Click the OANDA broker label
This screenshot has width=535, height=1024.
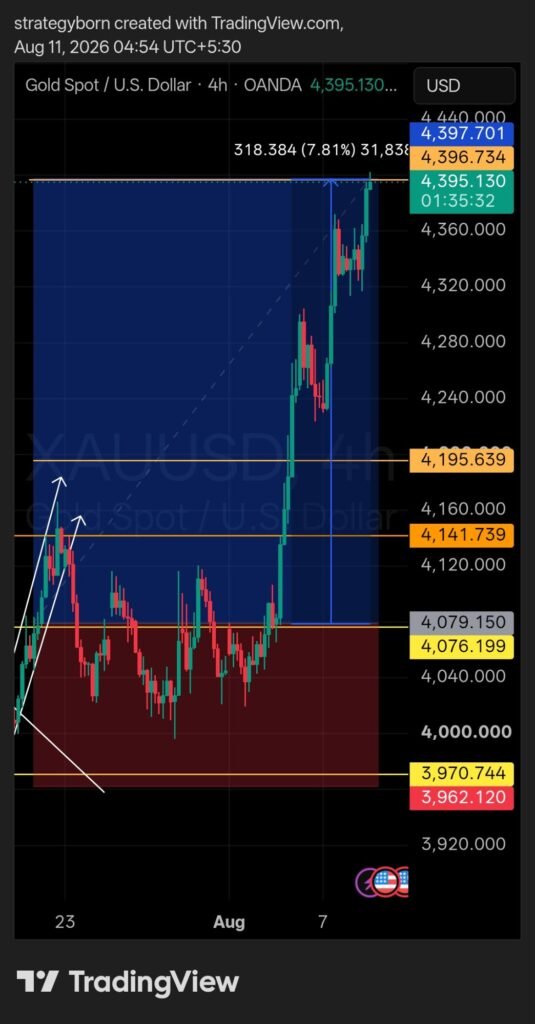click(x=272, y=86)
